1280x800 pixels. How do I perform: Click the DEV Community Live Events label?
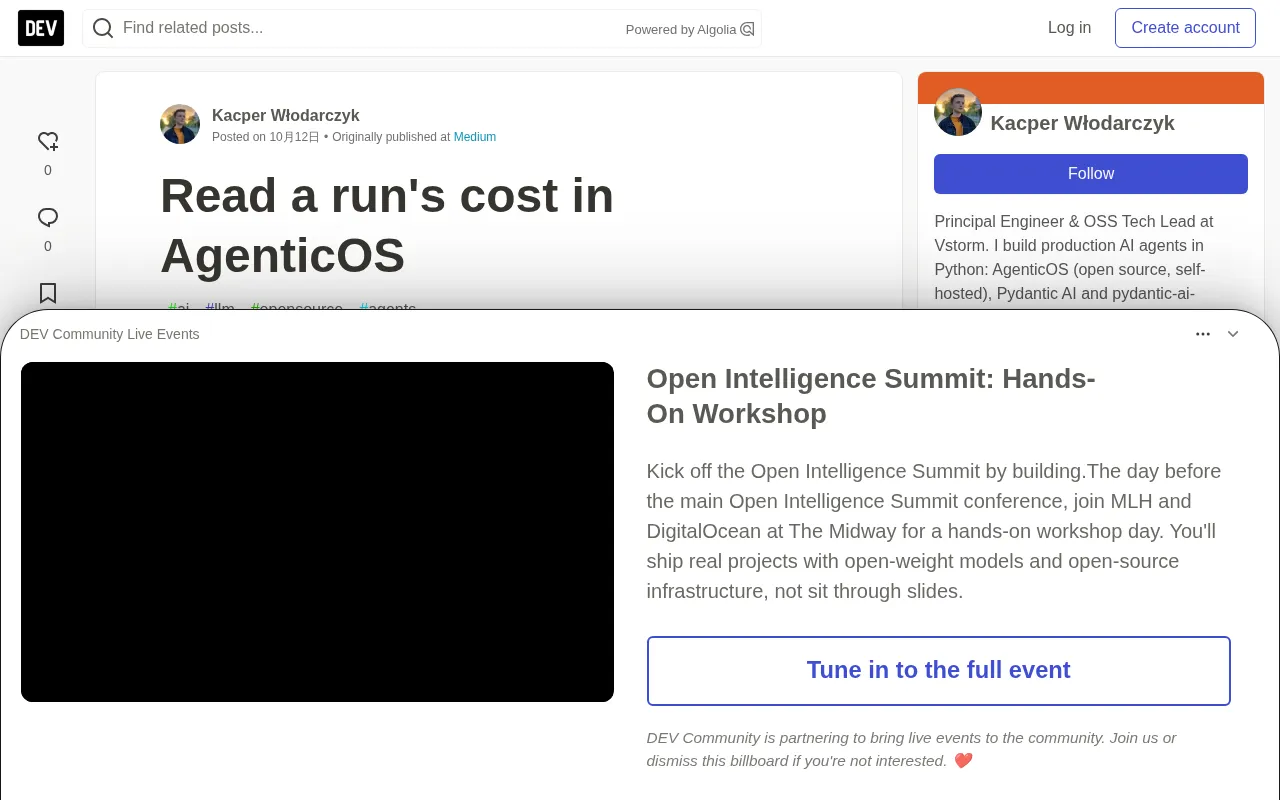[x=110, y=334]
